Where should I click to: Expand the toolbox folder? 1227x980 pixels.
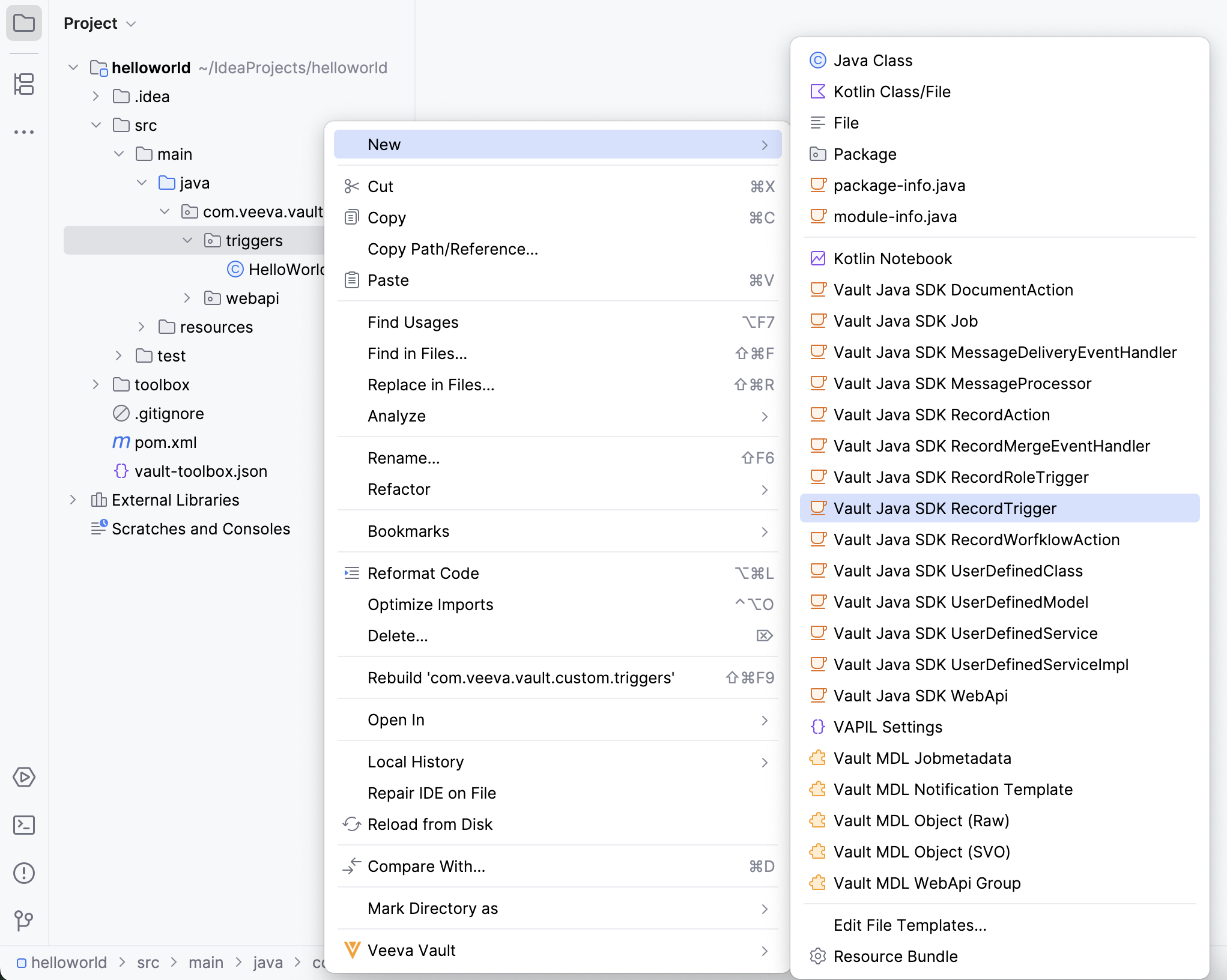click(95, 384)
